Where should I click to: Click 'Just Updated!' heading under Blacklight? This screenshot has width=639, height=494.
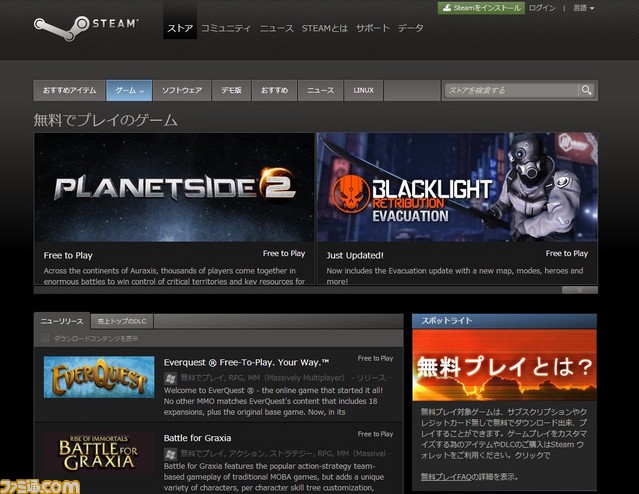pyautogui.click(x=355, y=256)
